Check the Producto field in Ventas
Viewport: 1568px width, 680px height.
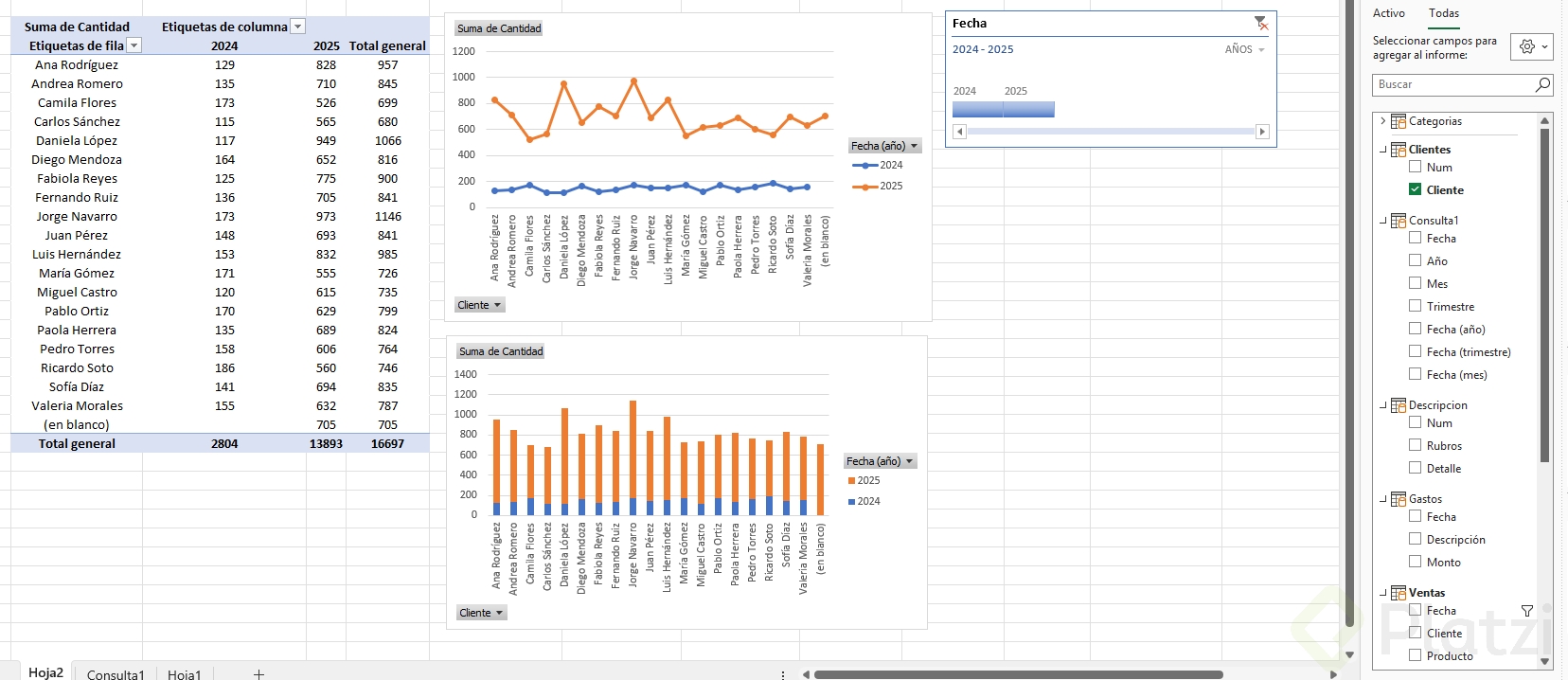1416,655
